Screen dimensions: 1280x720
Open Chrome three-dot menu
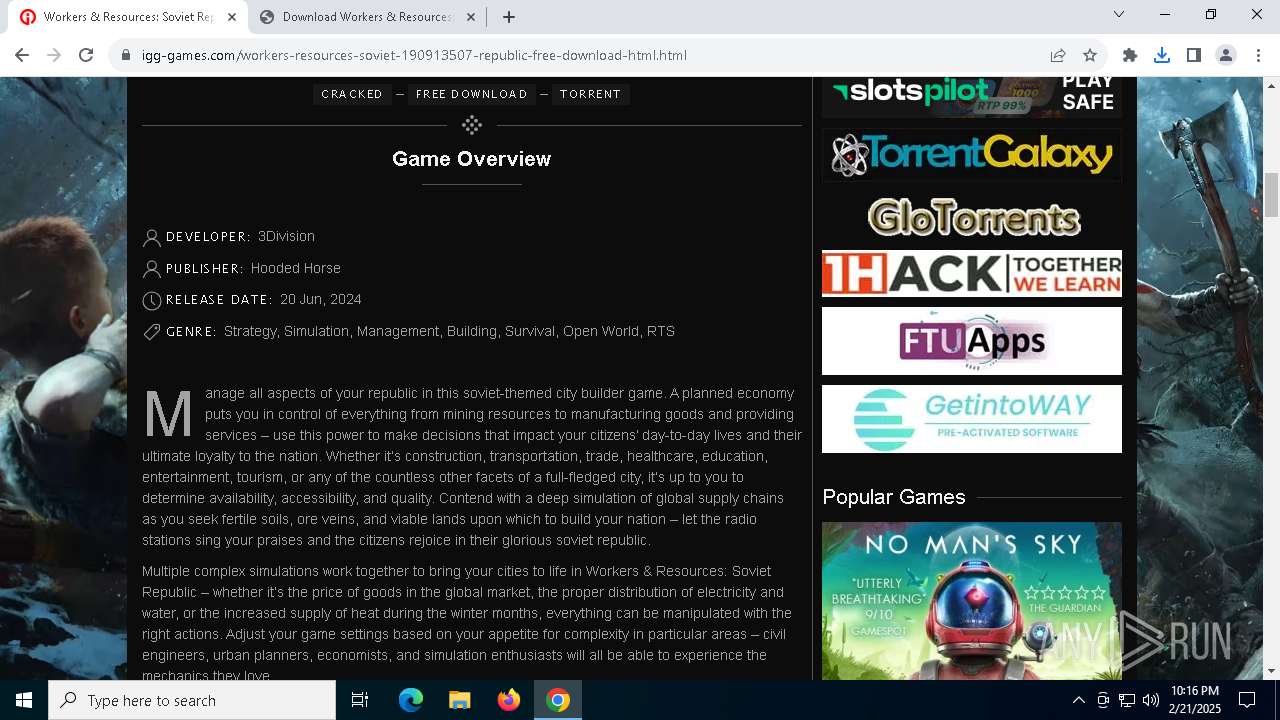pos(1257,55)
